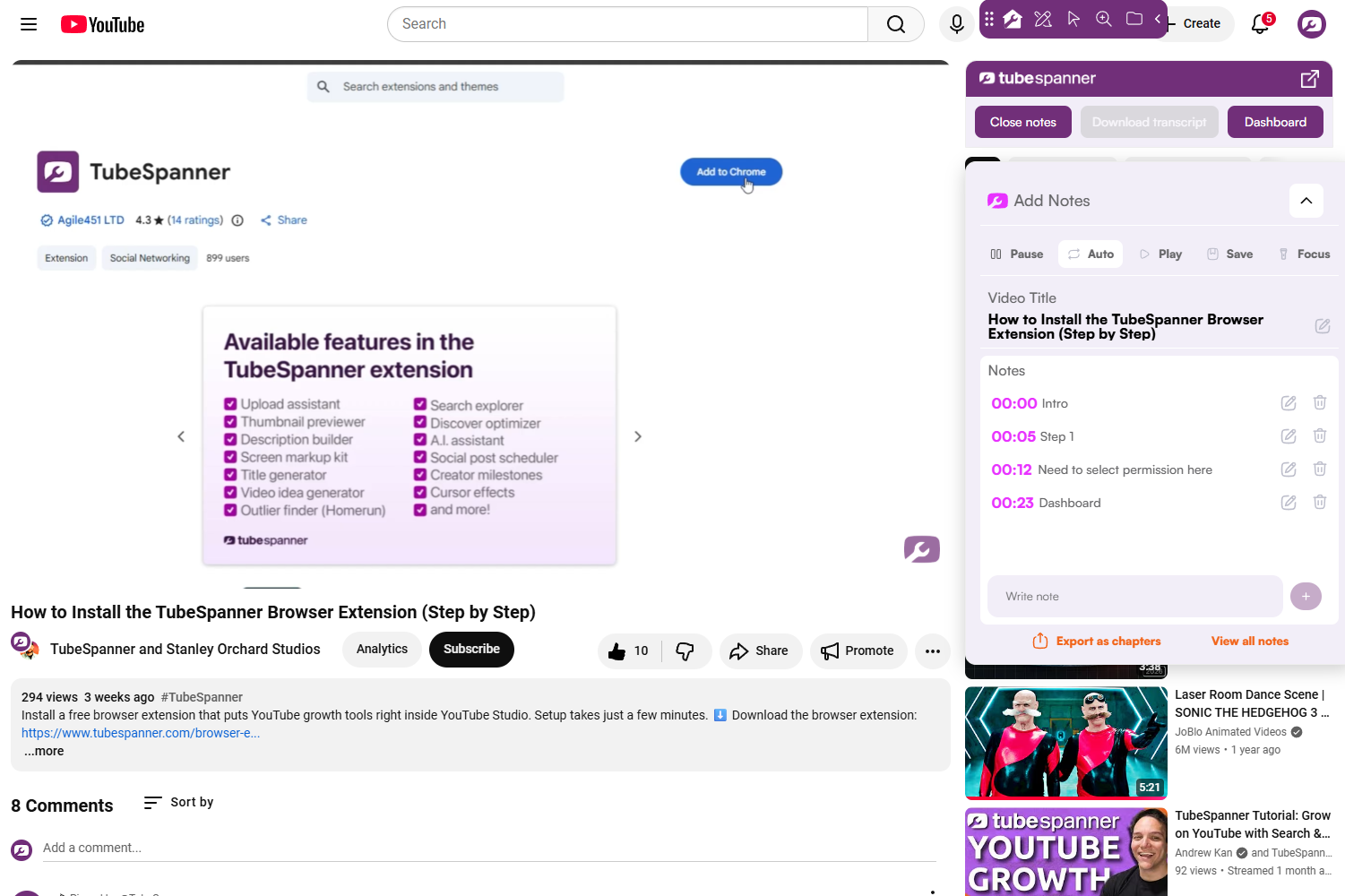Collapse the Add Notes panel
The height and width of the screenshot is (896, 1345).
[1306, 201]
